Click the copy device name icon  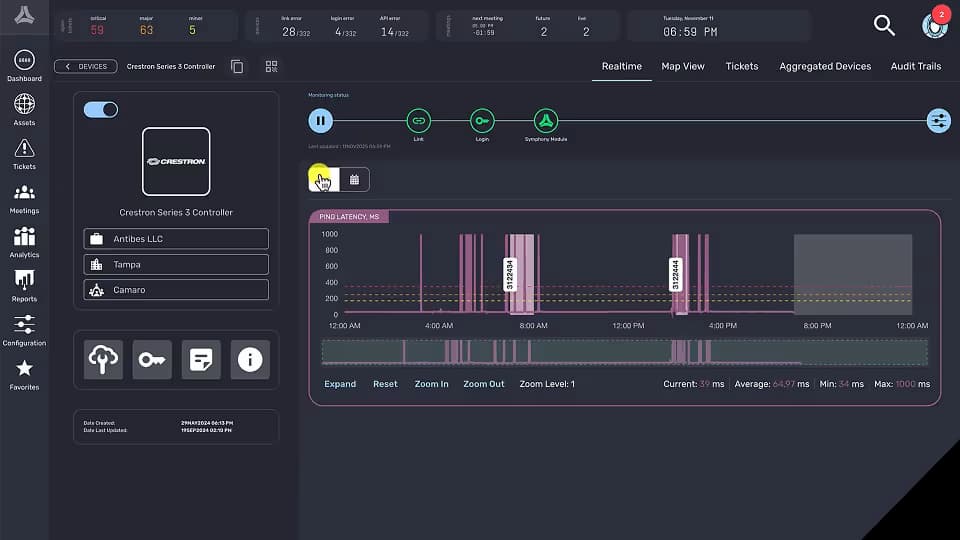point(237,67)
